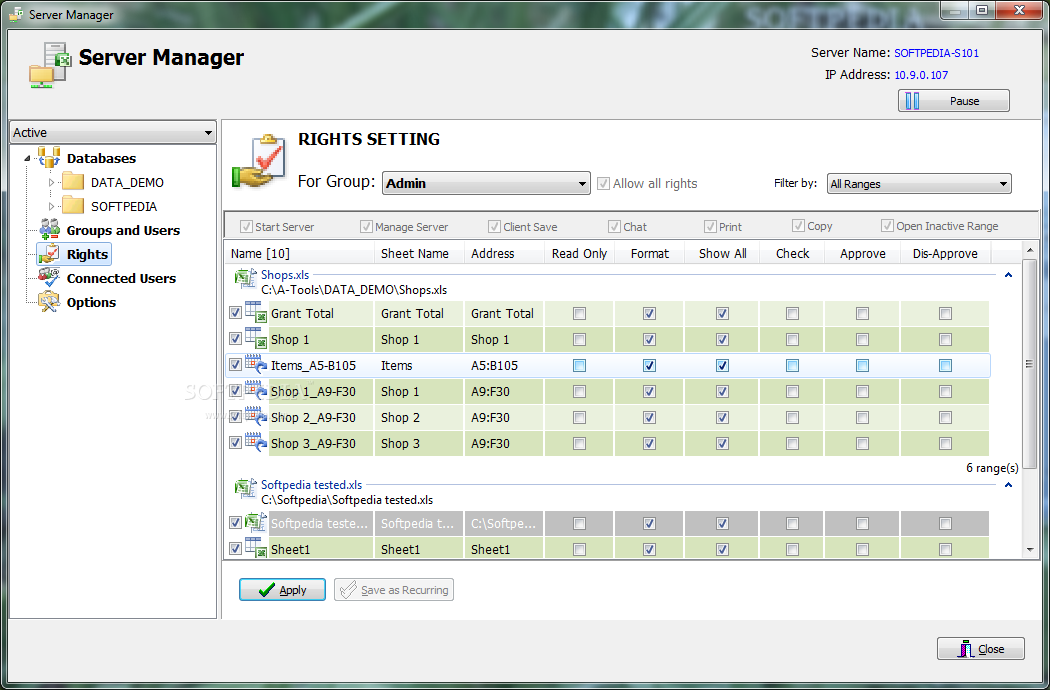Screen dimensions: 1050x690
Task: Click the Databases tree icon
Action: pos(49,157)
